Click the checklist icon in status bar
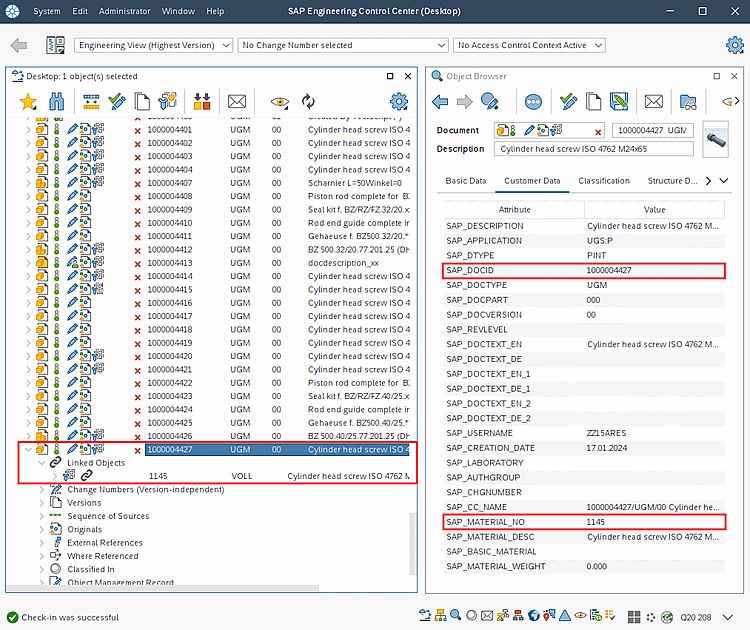 (x=610, y=615)
